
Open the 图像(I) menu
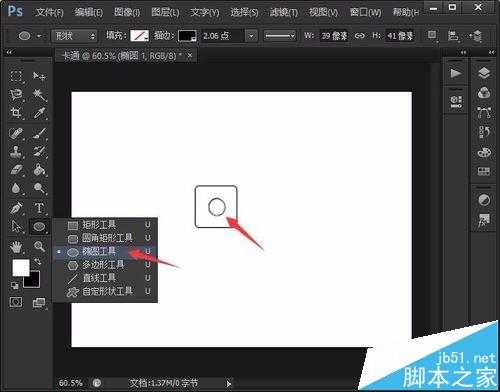pos(127,13)
